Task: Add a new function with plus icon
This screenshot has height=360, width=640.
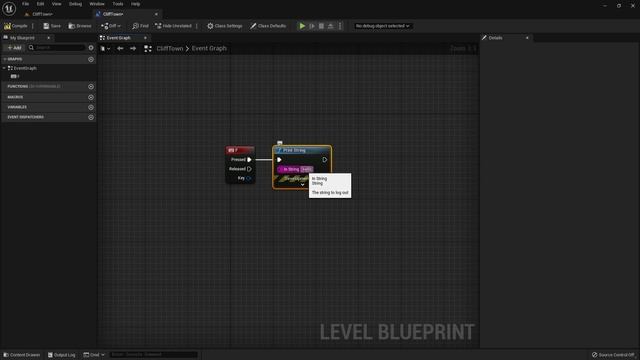Action: pos(91,87)
